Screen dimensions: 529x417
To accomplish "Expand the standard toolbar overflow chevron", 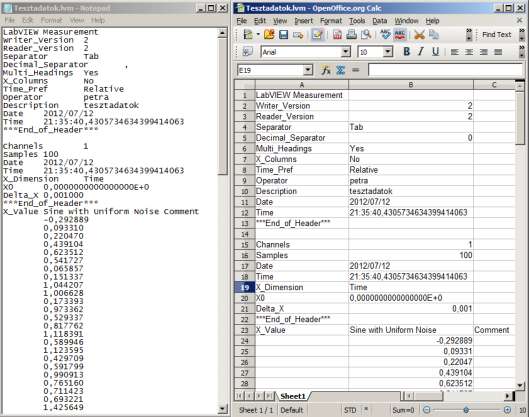I will pyautogui.click(x=469, y=34).
